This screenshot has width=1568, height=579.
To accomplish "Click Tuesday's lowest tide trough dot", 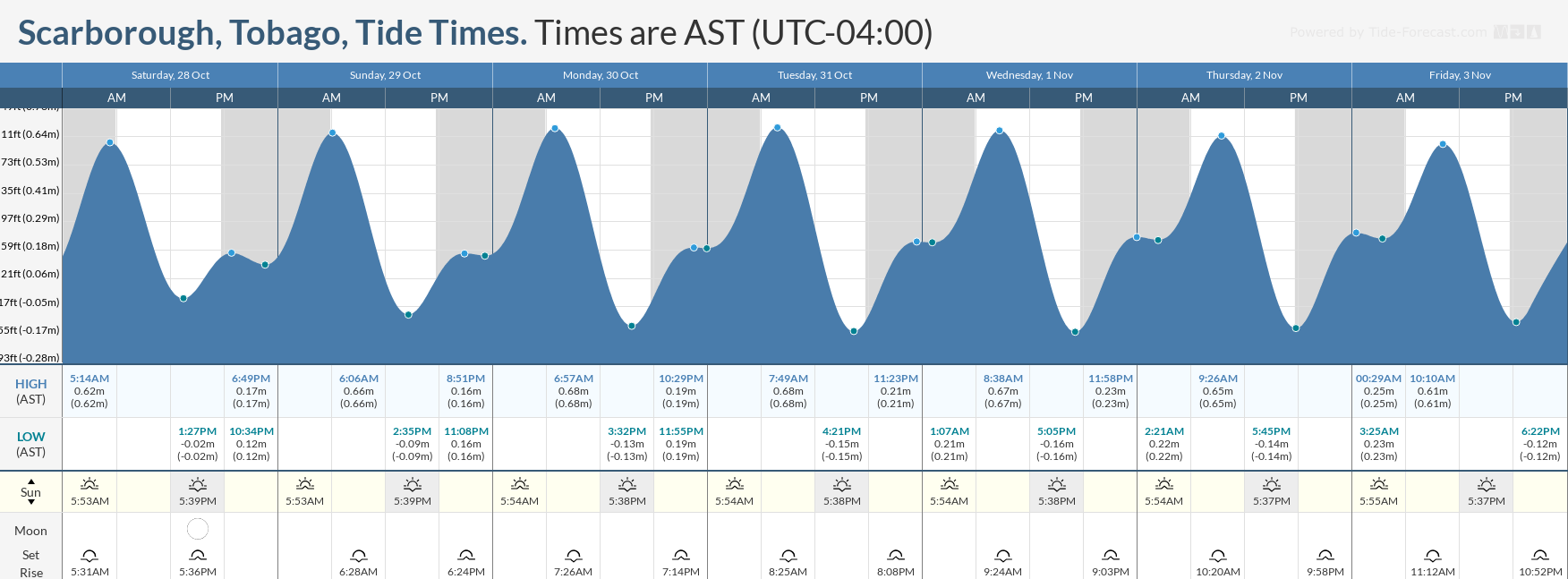I will coord(854,331).
